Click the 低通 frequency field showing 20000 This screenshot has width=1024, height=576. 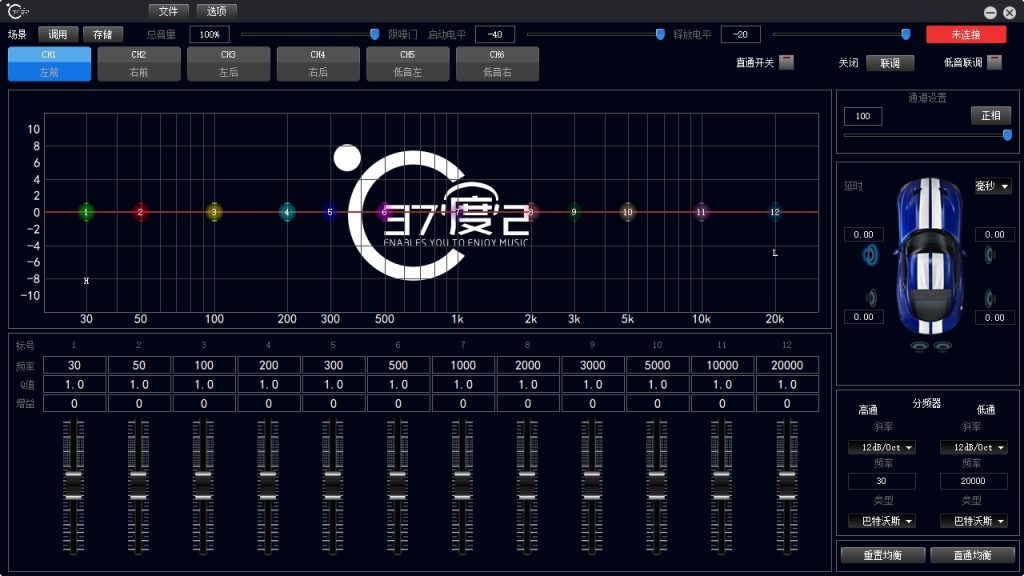tap(973, 481)
